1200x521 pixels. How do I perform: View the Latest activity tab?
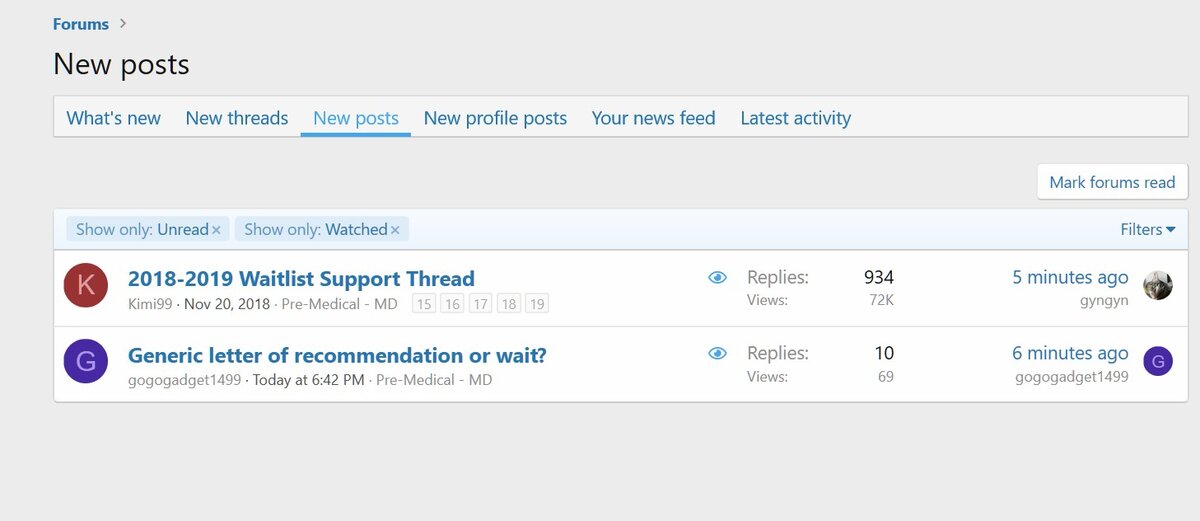[795, 118]
